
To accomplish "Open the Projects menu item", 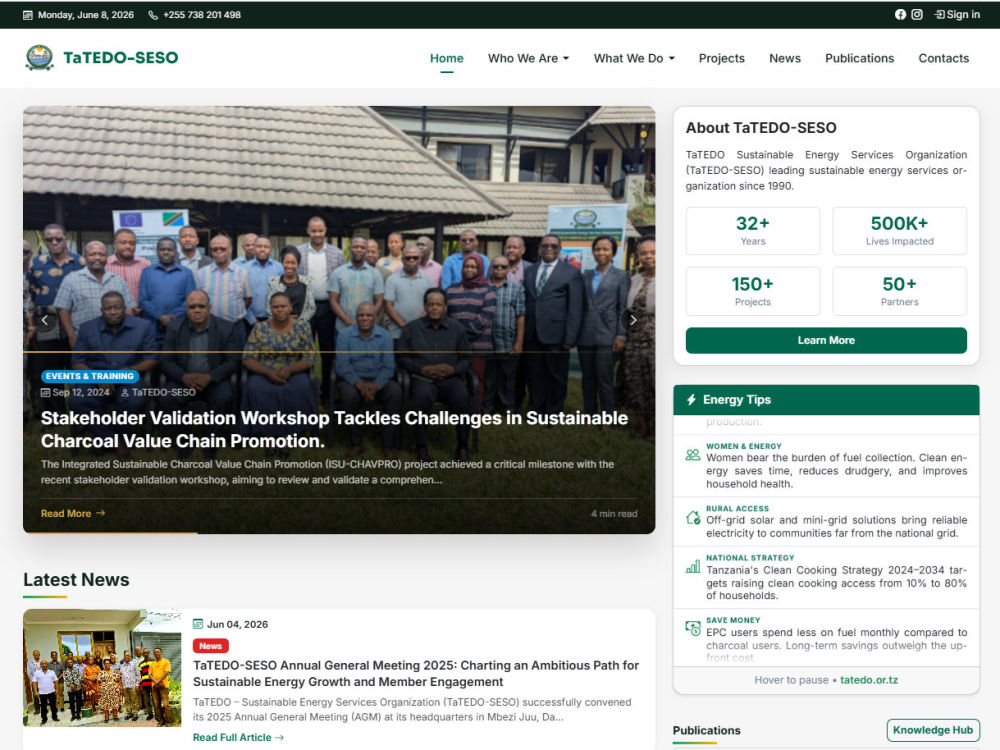I will click(x=721, y=58).
